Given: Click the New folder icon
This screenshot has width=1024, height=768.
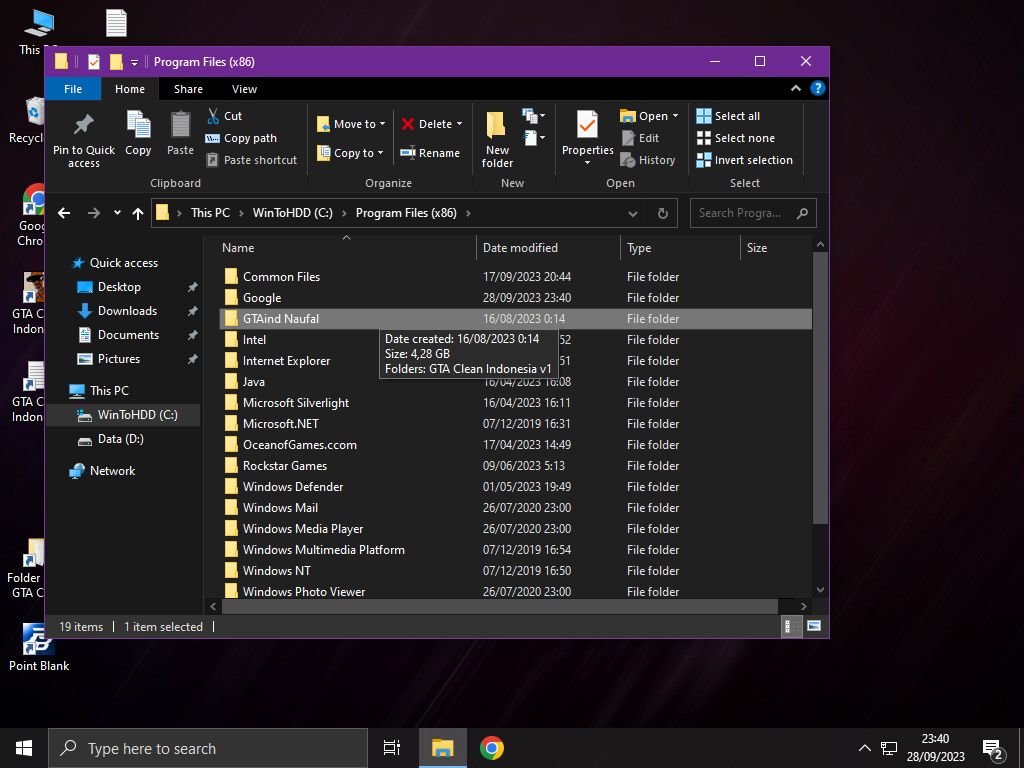Looking at the screenshot, I should pos(496,125).
